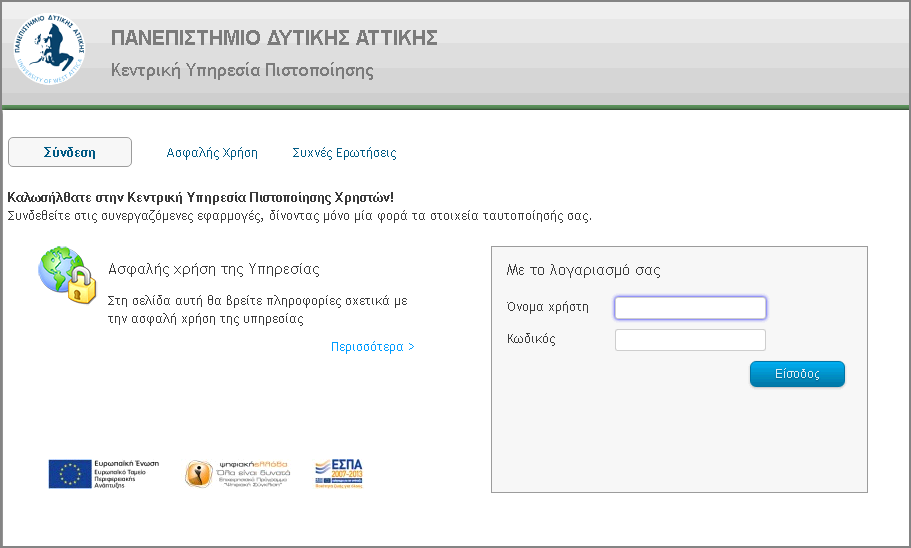The image size is (911, 548).
Task: Click the ΠΑΝΕΠΙΣΤΗΜΙΟ ΔΥΤΙΚΗΣ ΑΤΤΙΚΗΣ header title
Action: tap(274, 38)
